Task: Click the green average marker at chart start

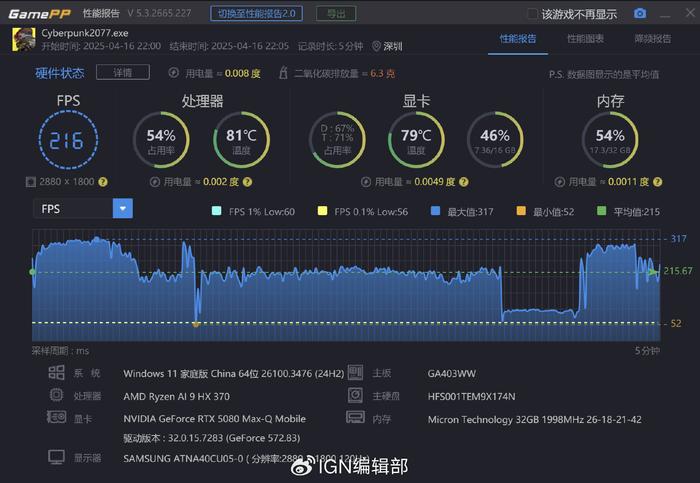Action: [32, 271]
